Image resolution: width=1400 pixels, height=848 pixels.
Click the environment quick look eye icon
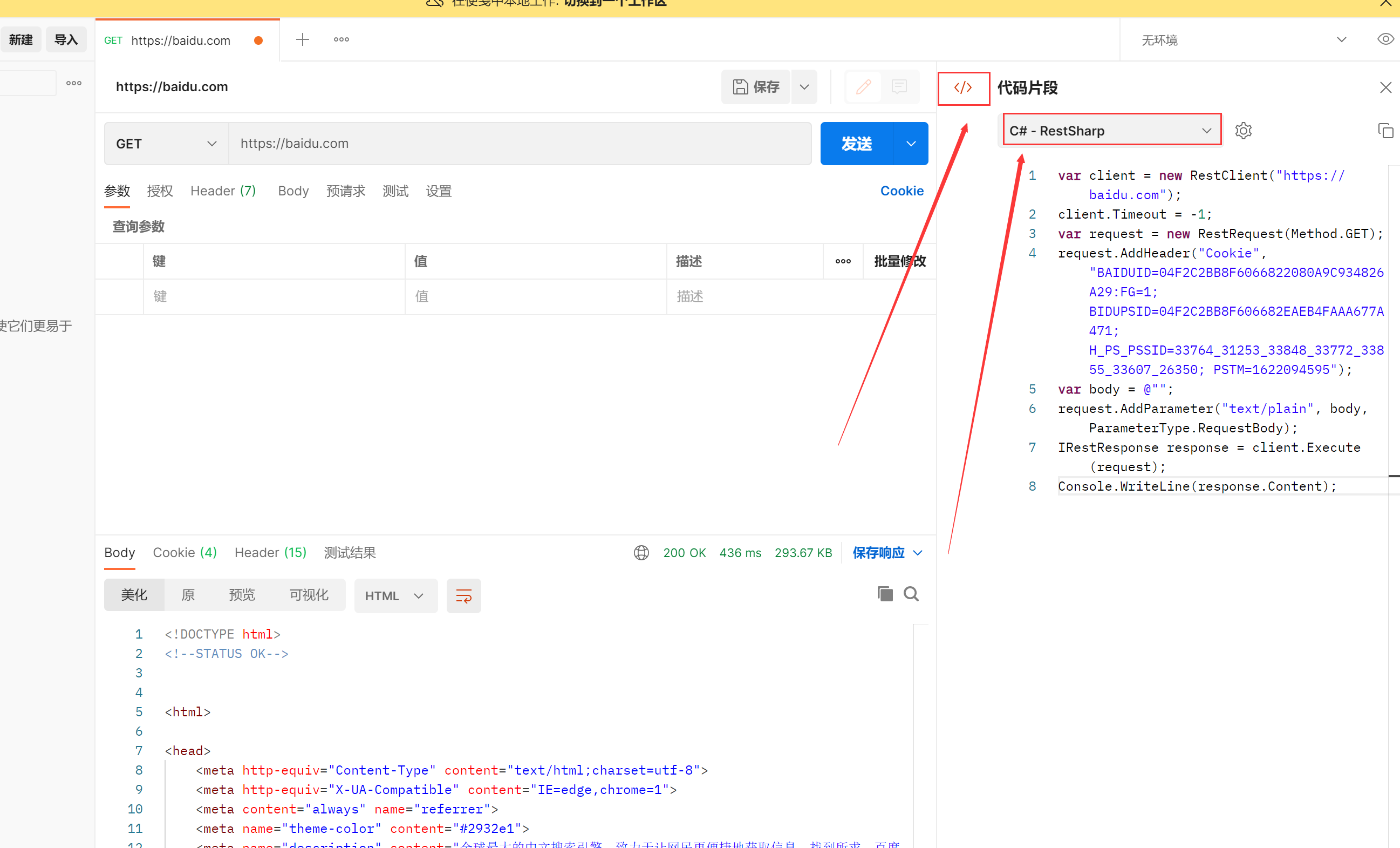click(x=1385, y=39)
